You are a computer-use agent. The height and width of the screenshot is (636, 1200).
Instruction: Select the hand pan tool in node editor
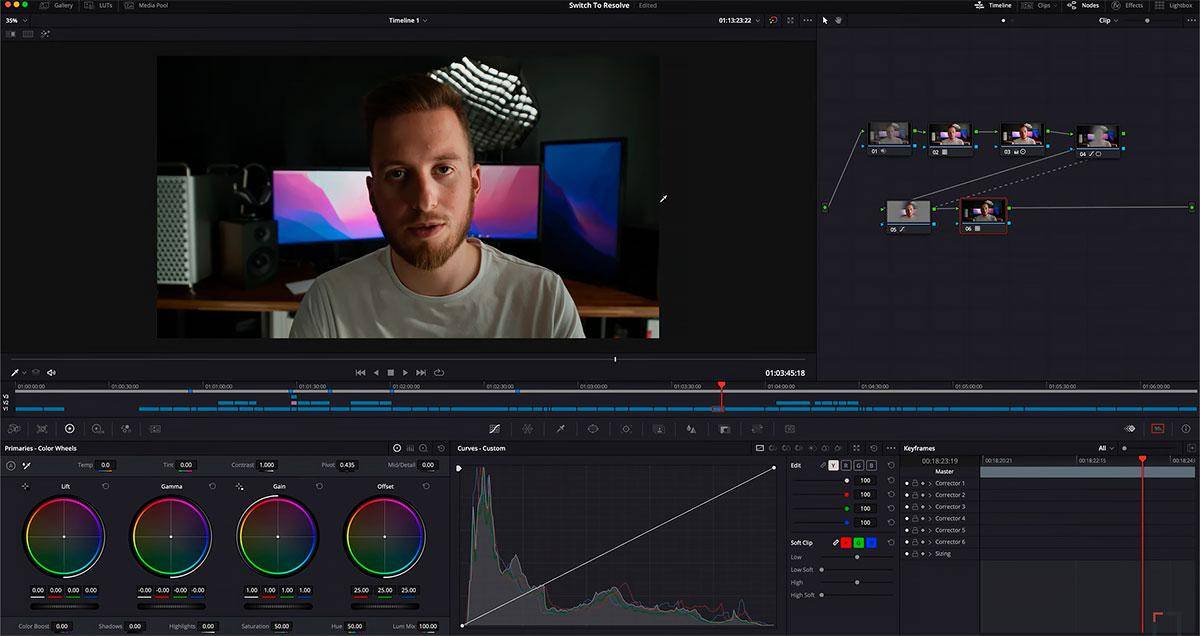[x=838, y=20]
